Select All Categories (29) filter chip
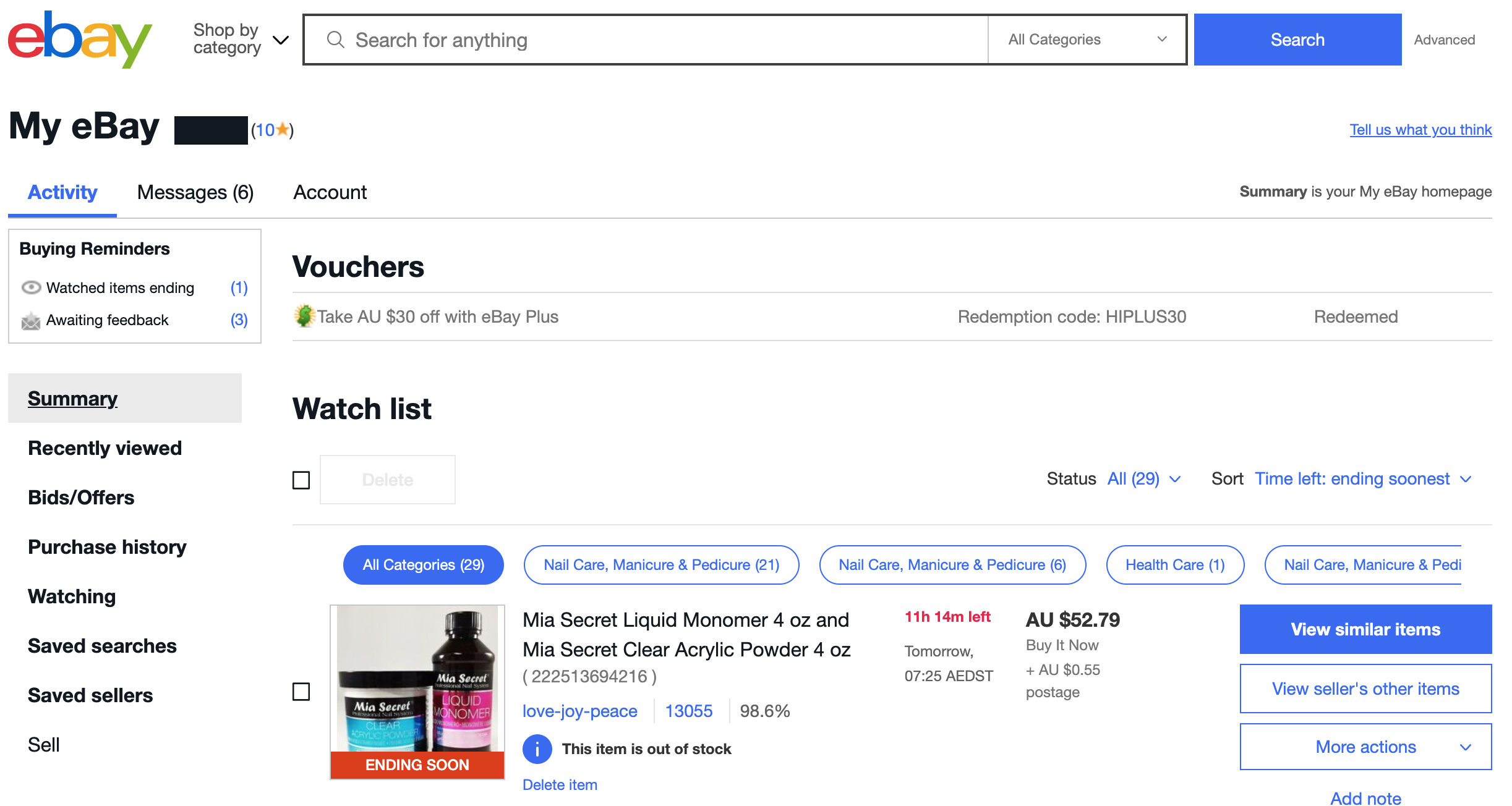 coord(424,565)
